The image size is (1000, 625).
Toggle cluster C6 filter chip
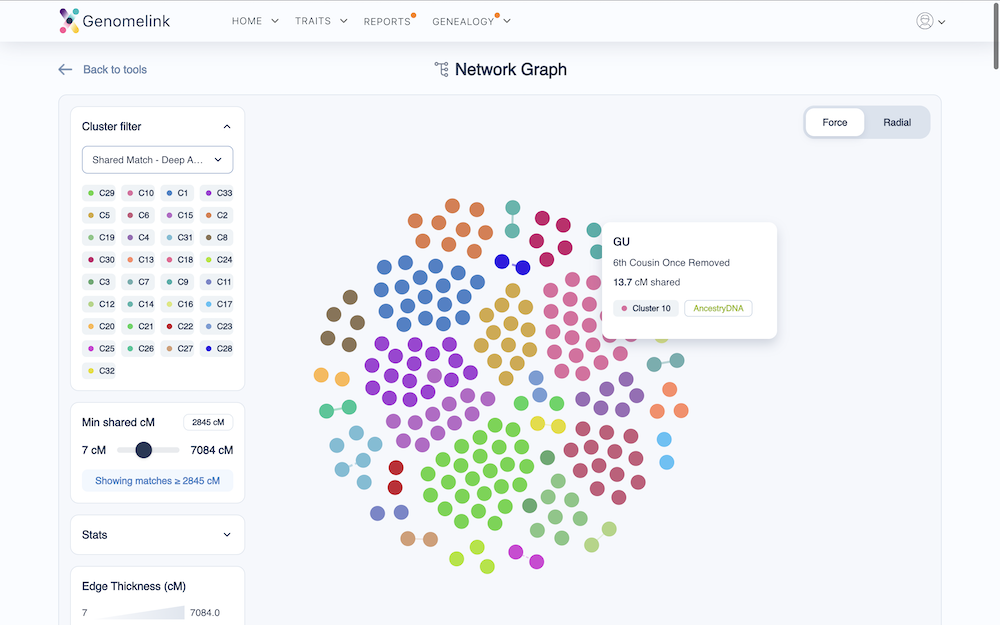pyautogui.click(x=138, y=216)
